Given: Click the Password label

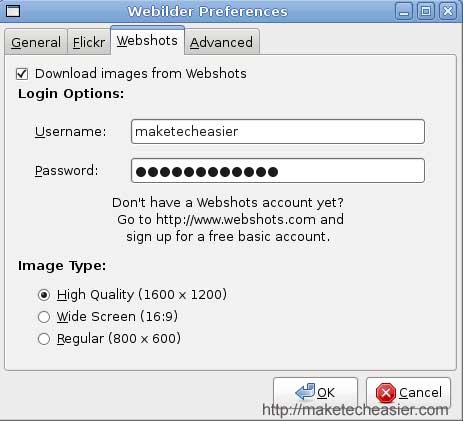Looking at the screenshot, I should point(67,171).
